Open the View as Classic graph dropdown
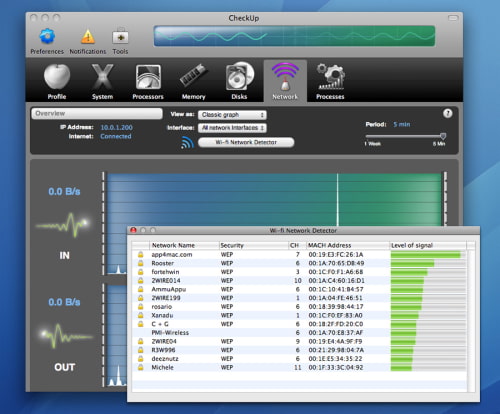Image resolution: width=500 pixels, height=414 pixels. [x=232, y=115]
